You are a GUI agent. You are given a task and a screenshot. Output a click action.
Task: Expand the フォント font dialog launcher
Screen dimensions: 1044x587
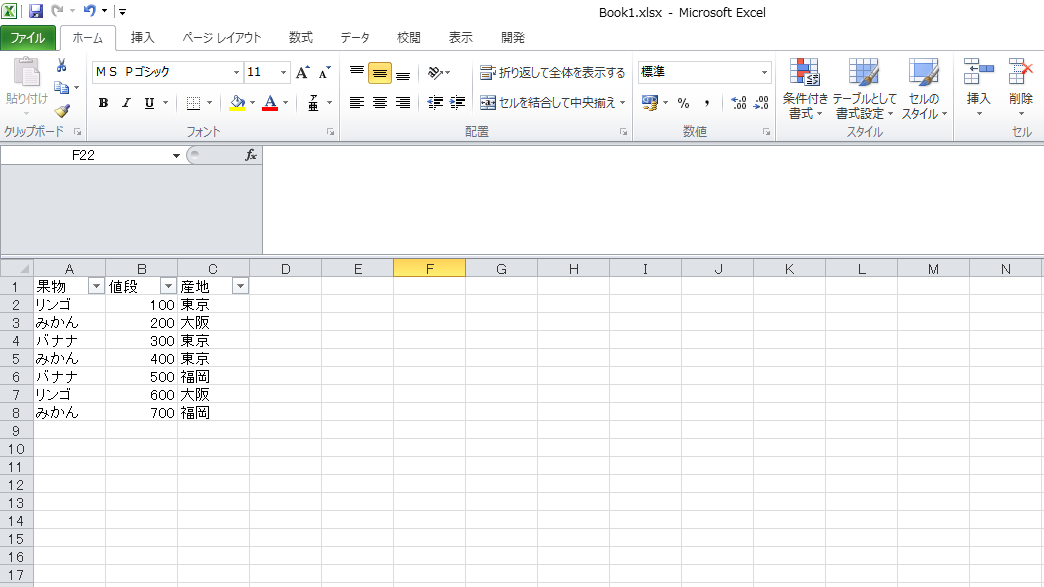[330, 132]
